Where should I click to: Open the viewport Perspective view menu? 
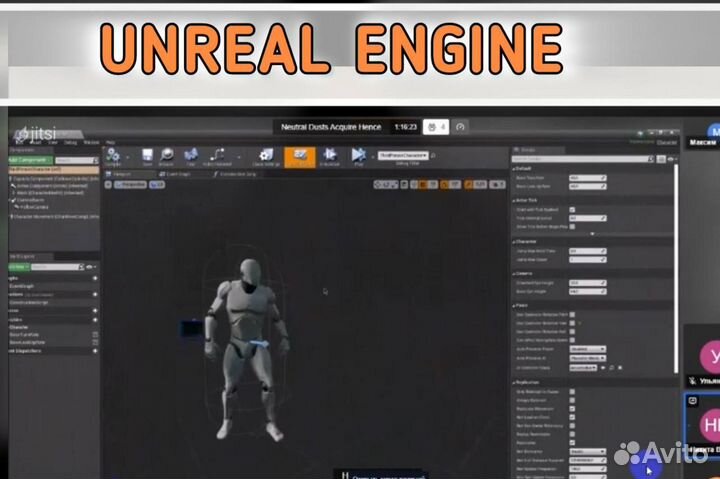tap(130, 185)
